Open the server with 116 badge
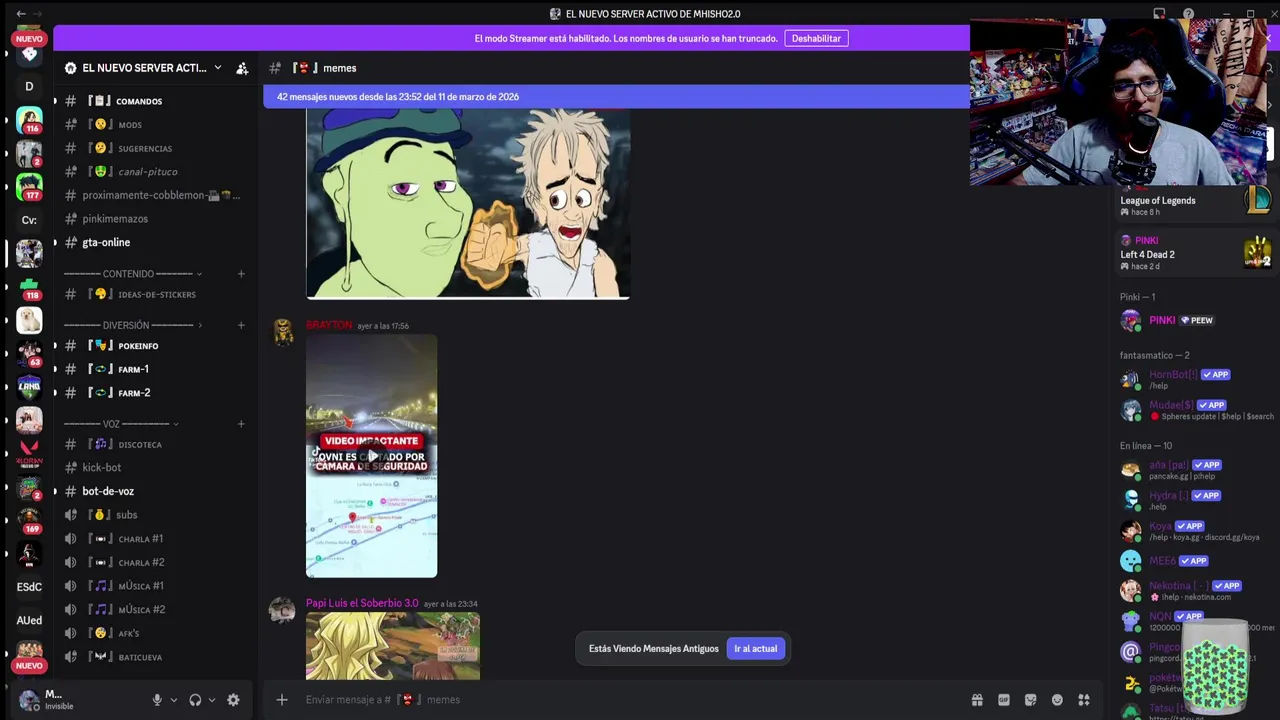This screenshot has height=720, width=1280. coord(29,120)
